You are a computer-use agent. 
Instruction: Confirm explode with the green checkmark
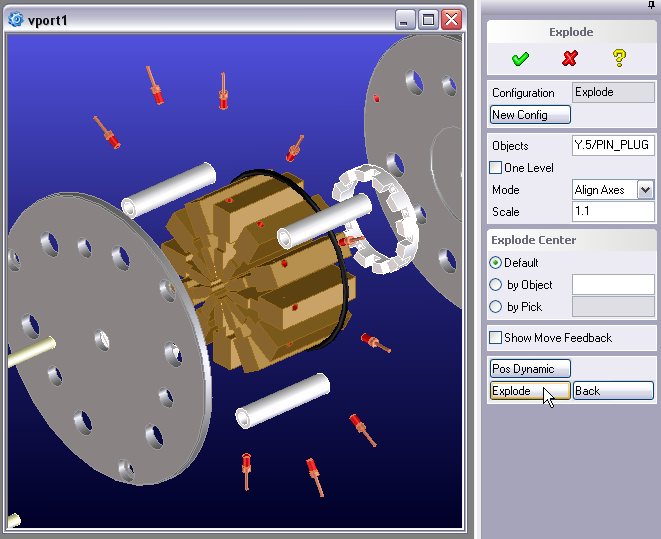[x=520, y=59]
